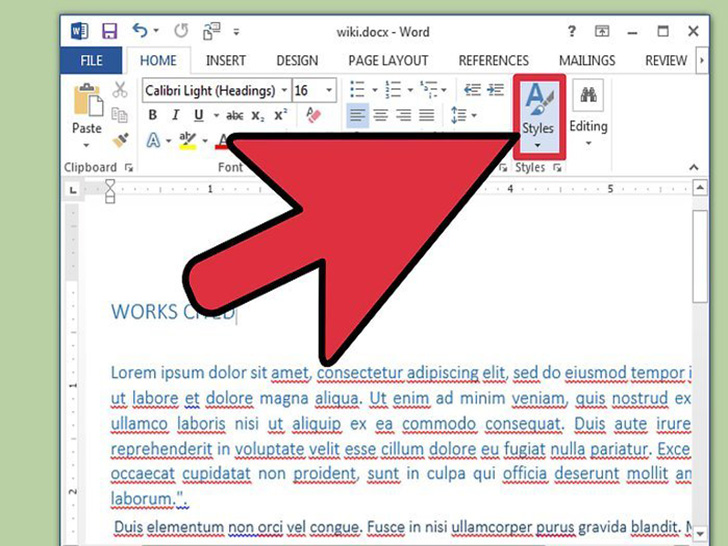The image size is (728, 546).
Task: Open the REFERENCES tab
Action: click(494, 60)
